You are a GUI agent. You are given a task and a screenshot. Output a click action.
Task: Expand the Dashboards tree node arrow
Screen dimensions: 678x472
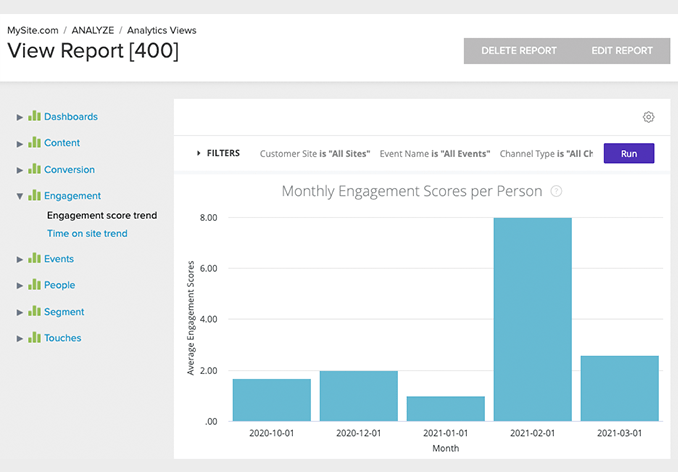(x=19, y=117)
